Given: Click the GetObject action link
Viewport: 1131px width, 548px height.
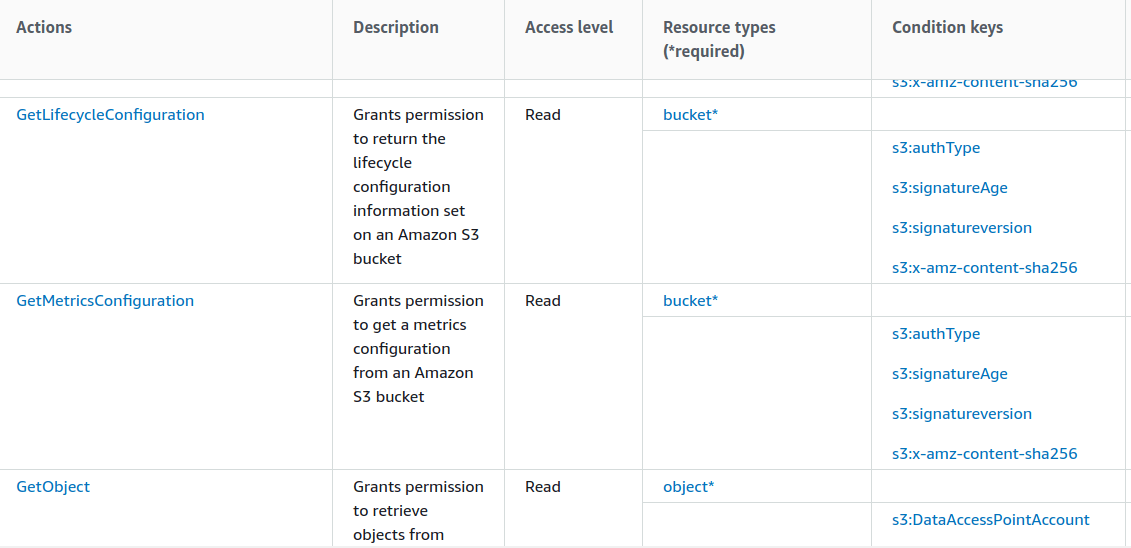Looking at the screenshot, I should pos(53,487).
